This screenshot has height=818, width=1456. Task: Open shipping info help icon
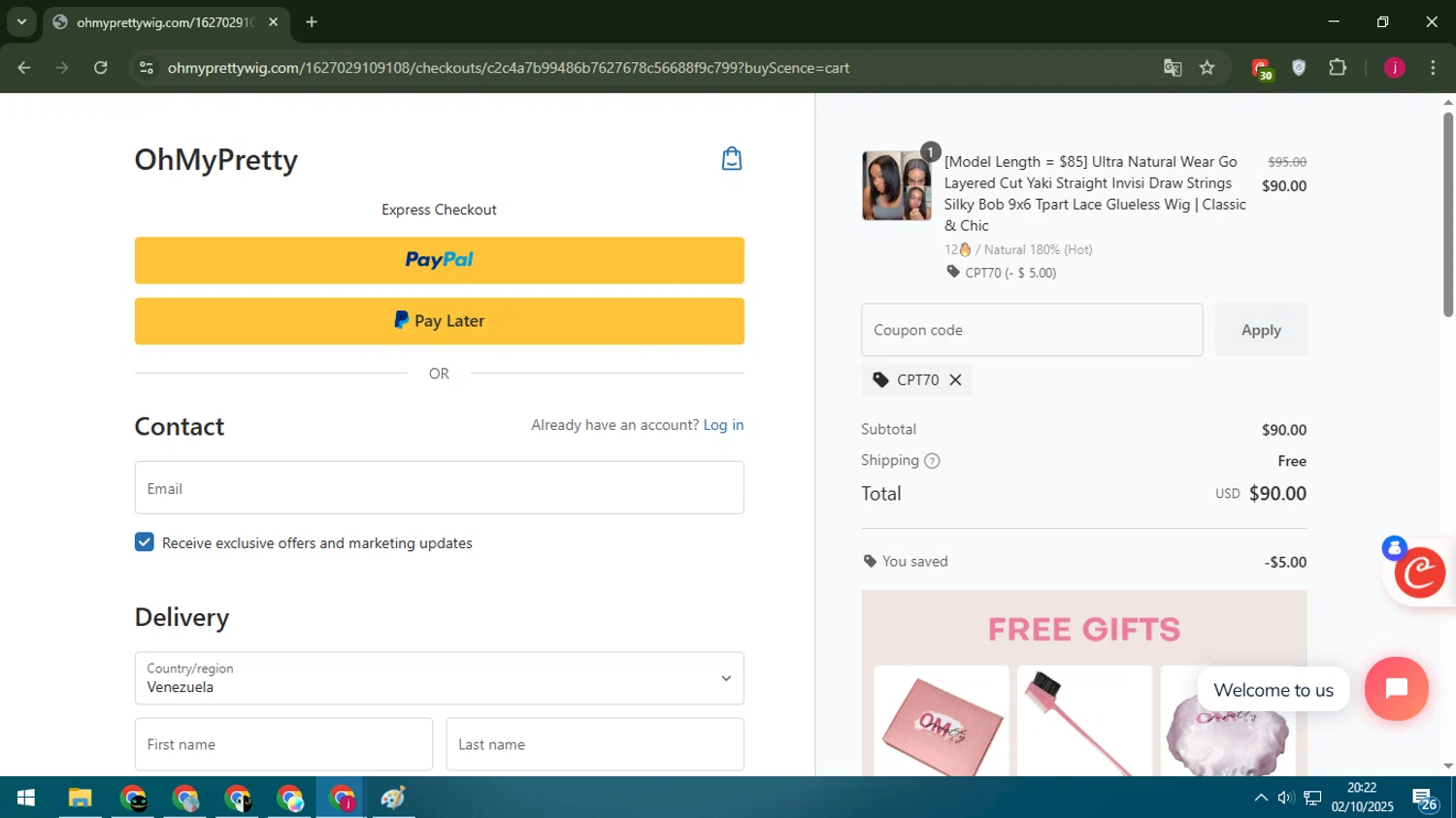pyautogui.click(x=932, y=461)
